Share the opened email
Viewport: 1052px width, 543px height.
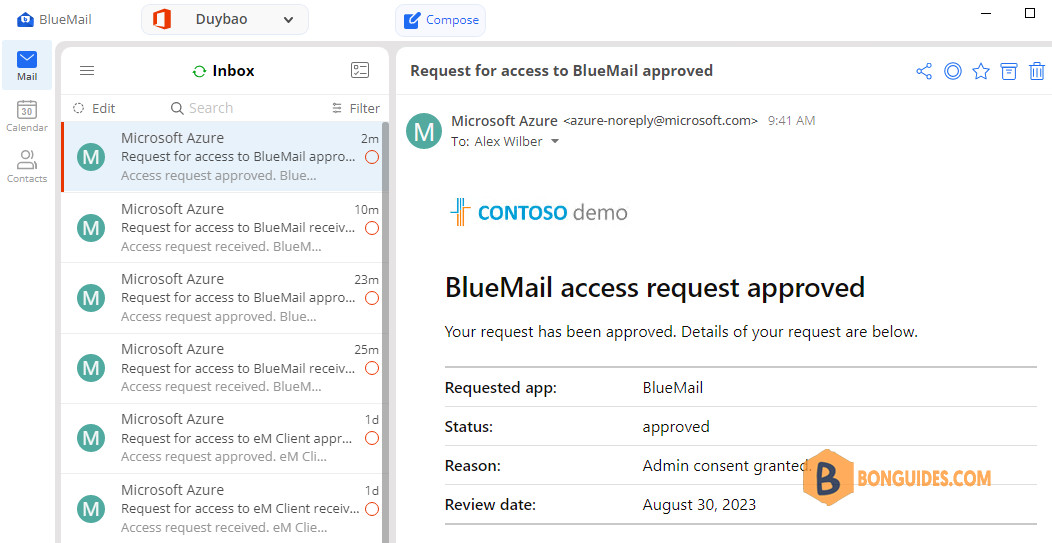point(924,71)
